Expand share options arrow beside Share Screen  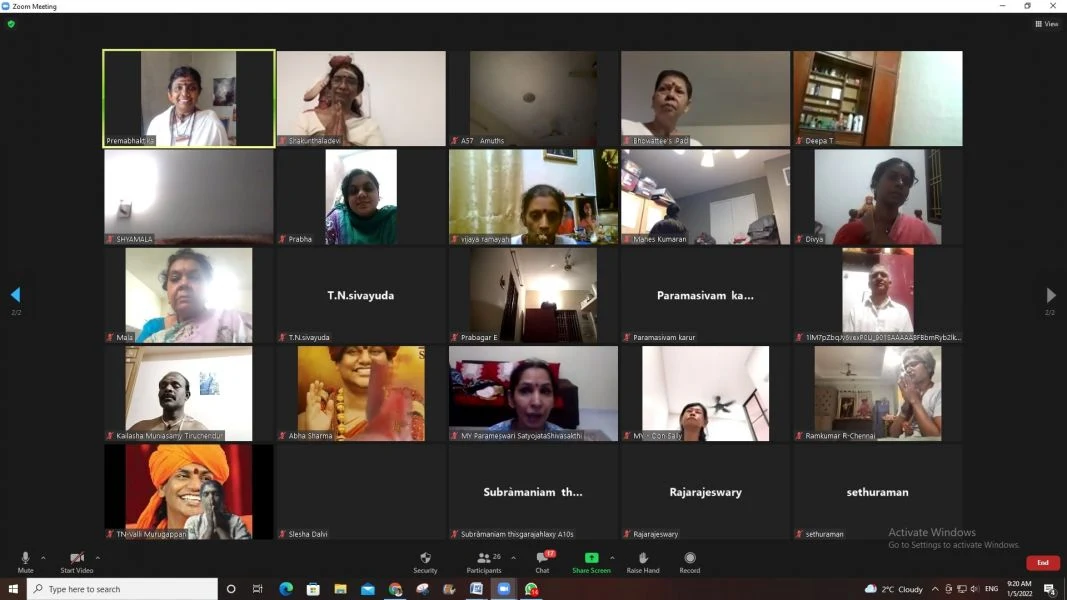(x=612, y=558)
